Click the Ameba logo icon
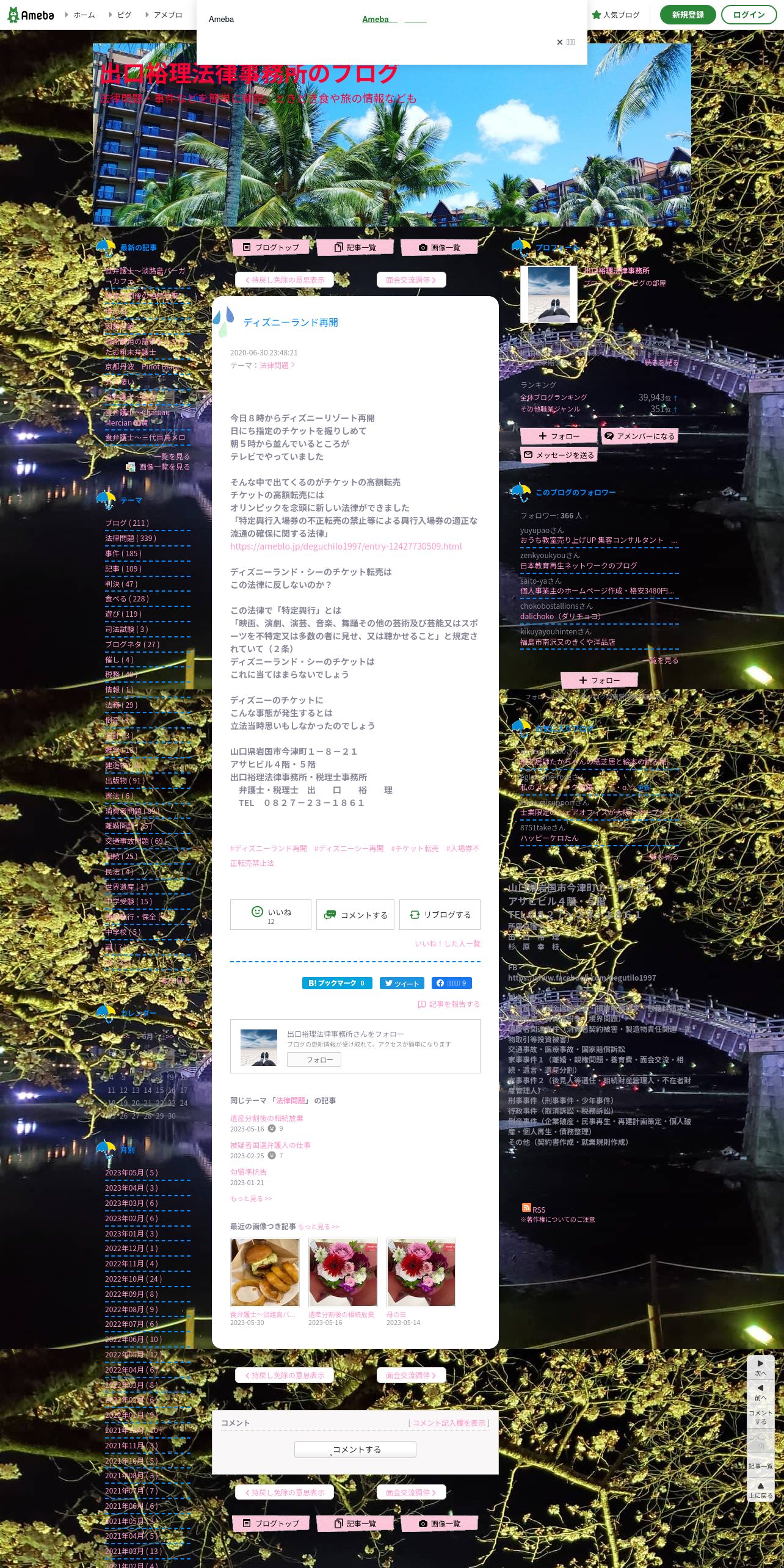This screenshot has width=784, height=1568. [31, 15]
